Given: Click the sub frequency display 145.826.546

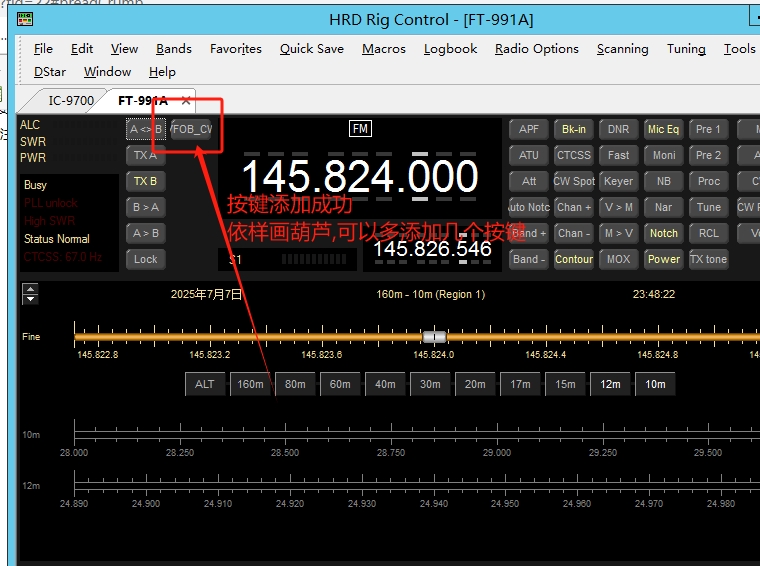Looking at the screenshot, I should click(432, 249).
